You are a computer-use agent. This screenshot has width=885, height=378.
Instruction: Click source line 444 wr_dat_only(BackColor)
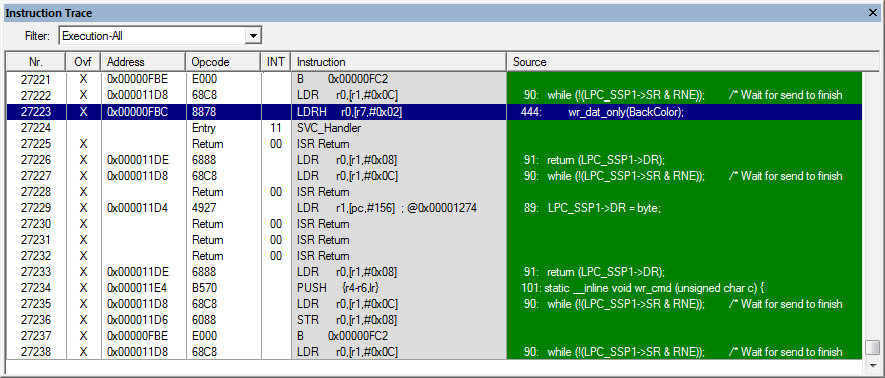point(603,112)
